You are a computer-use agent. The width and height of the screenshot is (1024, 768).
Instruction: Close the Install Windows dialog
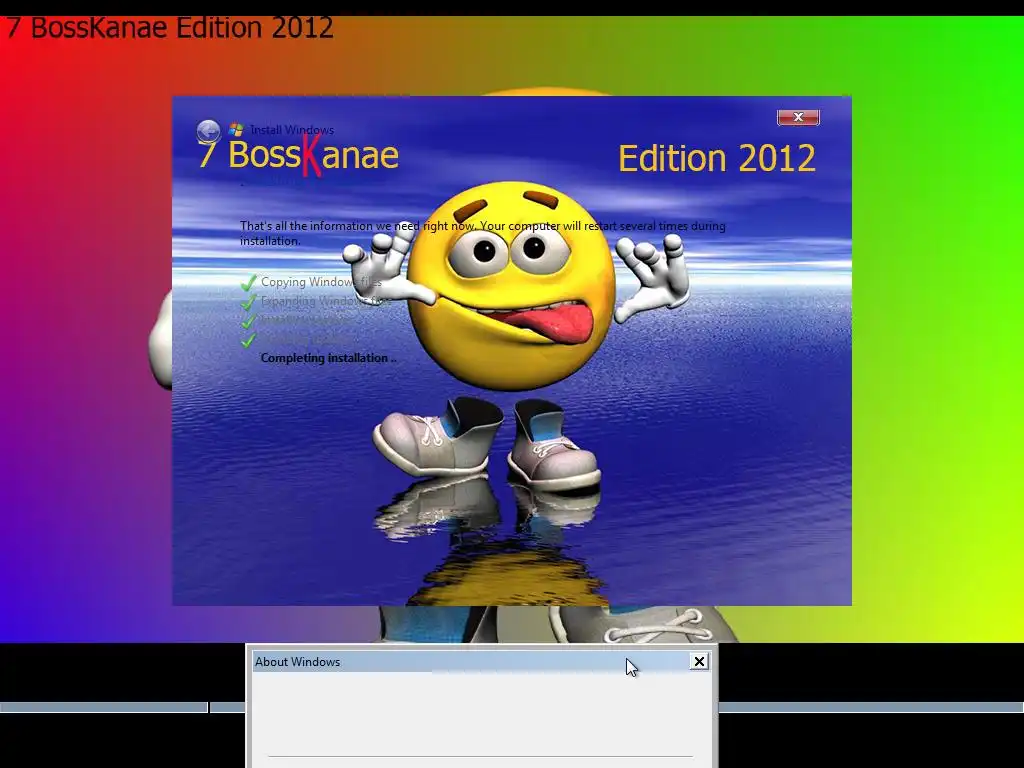798,117
